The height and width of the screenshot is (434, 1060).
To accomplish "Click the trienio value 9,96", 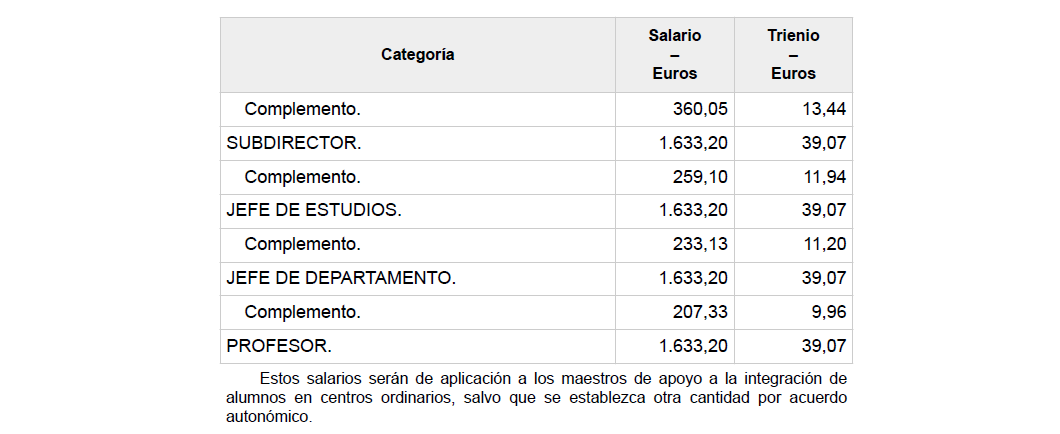I will [830, 312].
